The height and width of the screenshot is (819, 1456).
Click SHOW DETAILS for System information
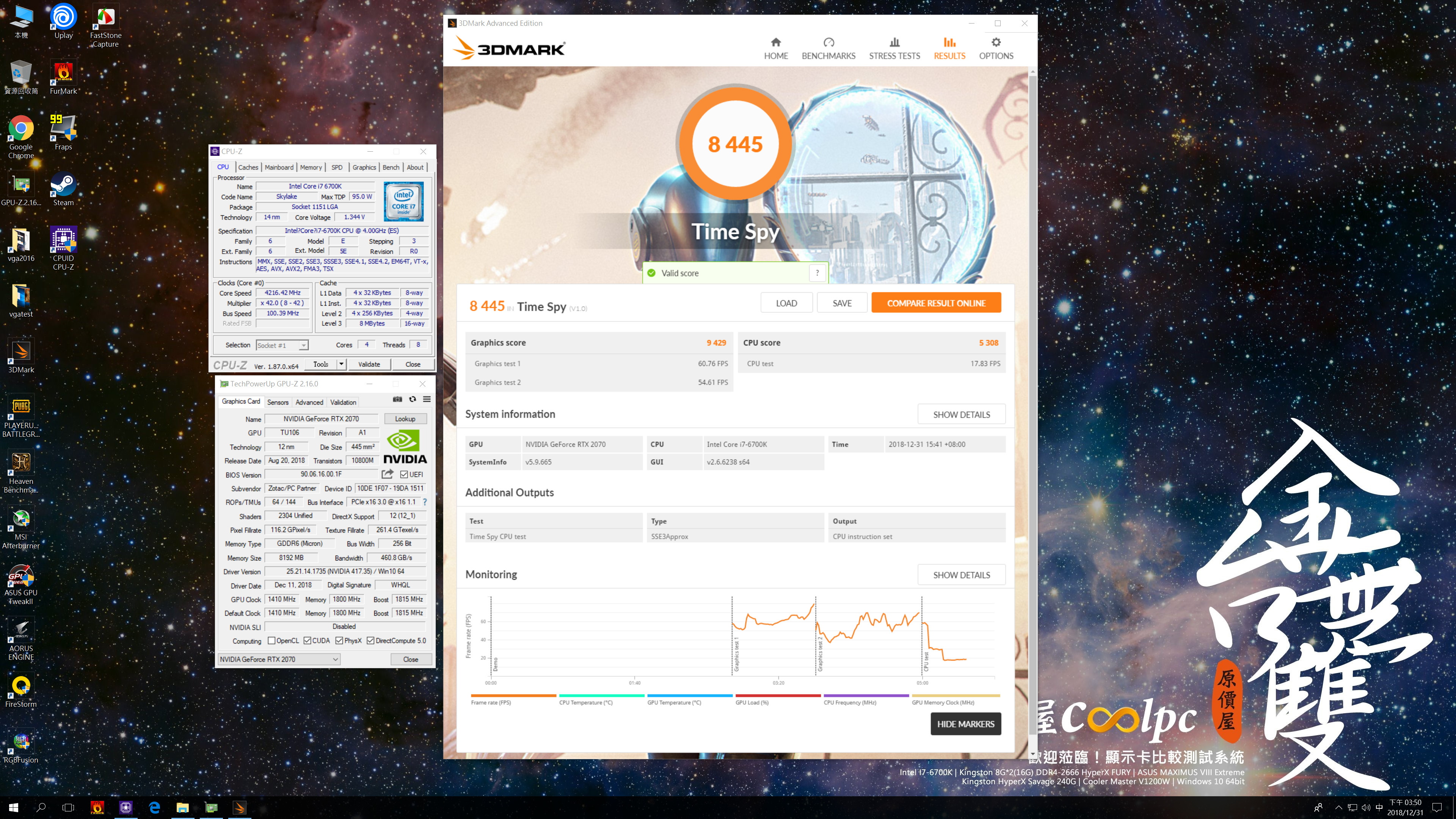click(962, 414)
